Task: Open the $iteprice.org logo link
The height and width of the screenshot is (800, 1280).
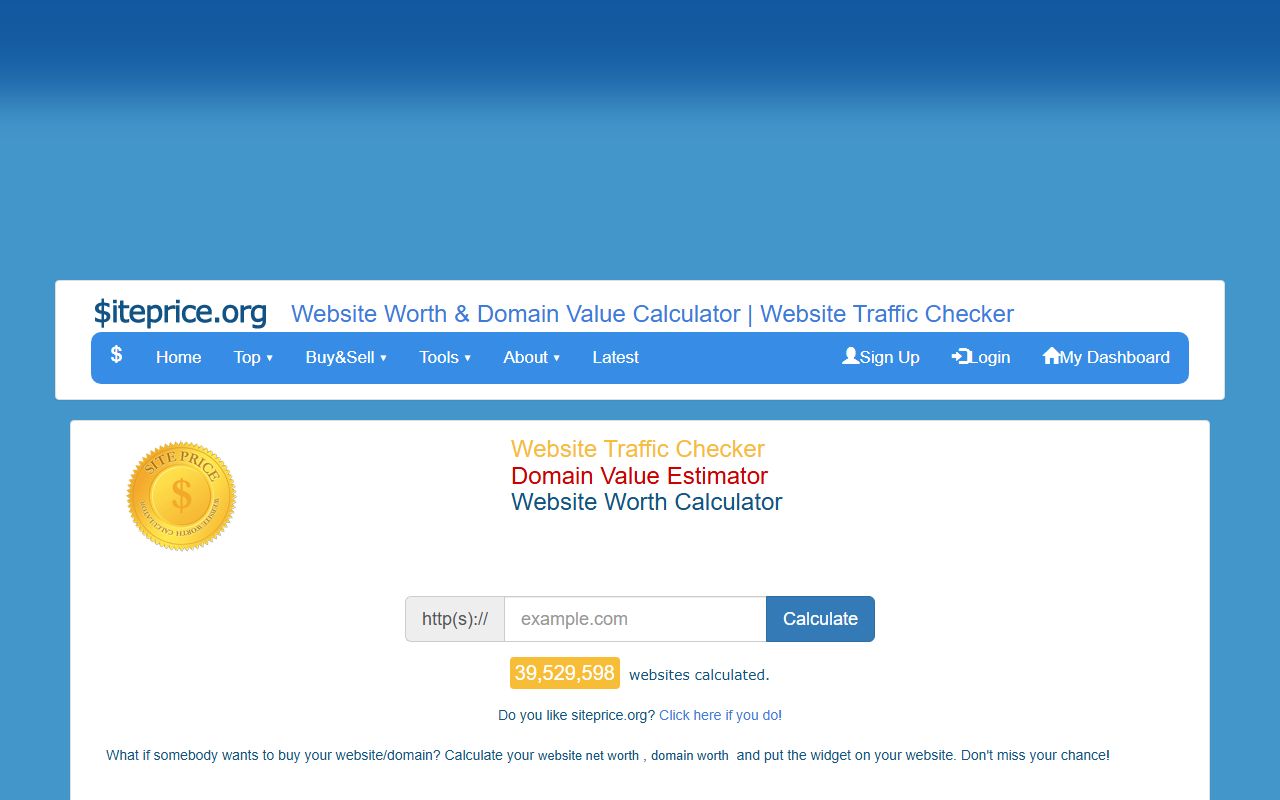Action: [x=180, y=313]
